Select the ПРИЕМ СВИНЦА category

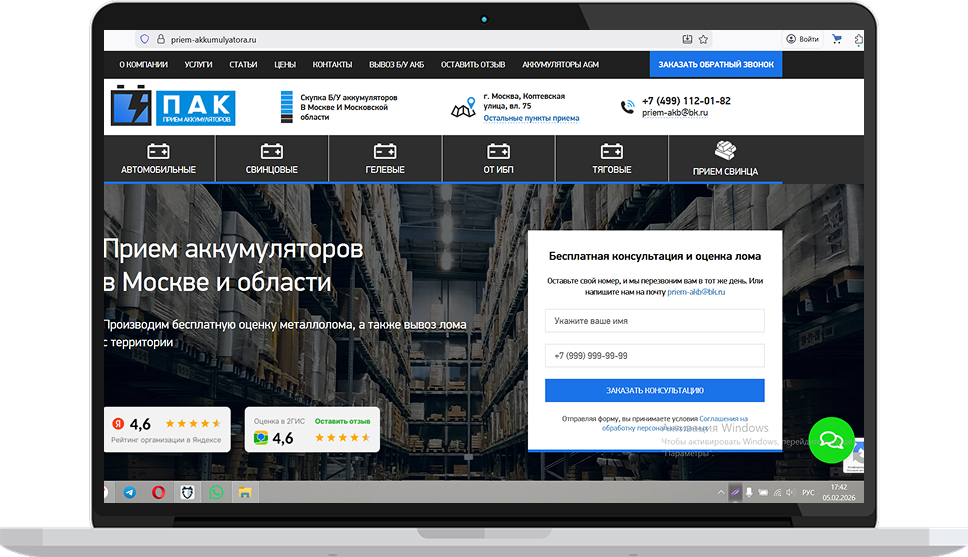(x=725, y=159)
